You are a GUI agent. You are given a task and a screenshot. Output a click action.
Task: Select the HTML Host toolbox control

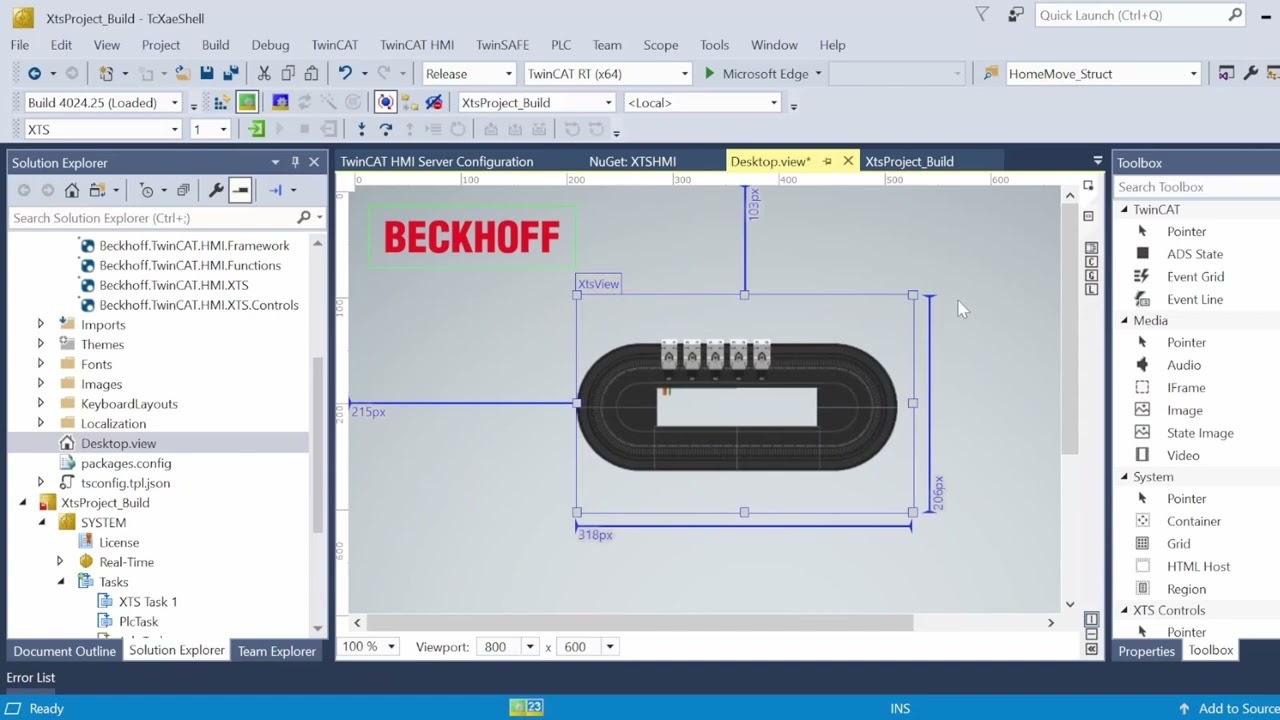pyautogui.click(x=1198, y=566)
